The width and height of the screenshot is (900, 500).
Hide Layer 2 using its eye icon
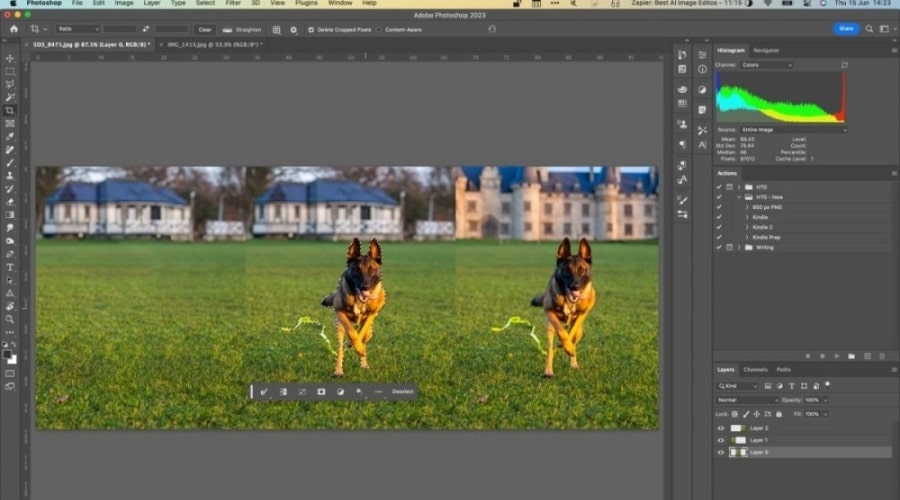coord(720,427)
